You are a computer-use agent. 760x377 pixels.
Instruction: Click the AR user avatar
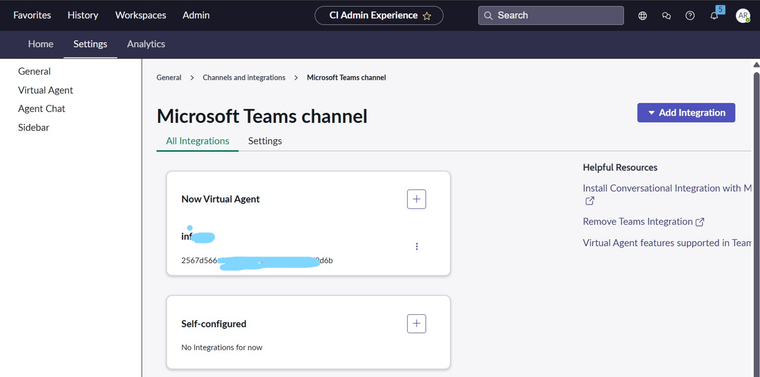point(743,16)
